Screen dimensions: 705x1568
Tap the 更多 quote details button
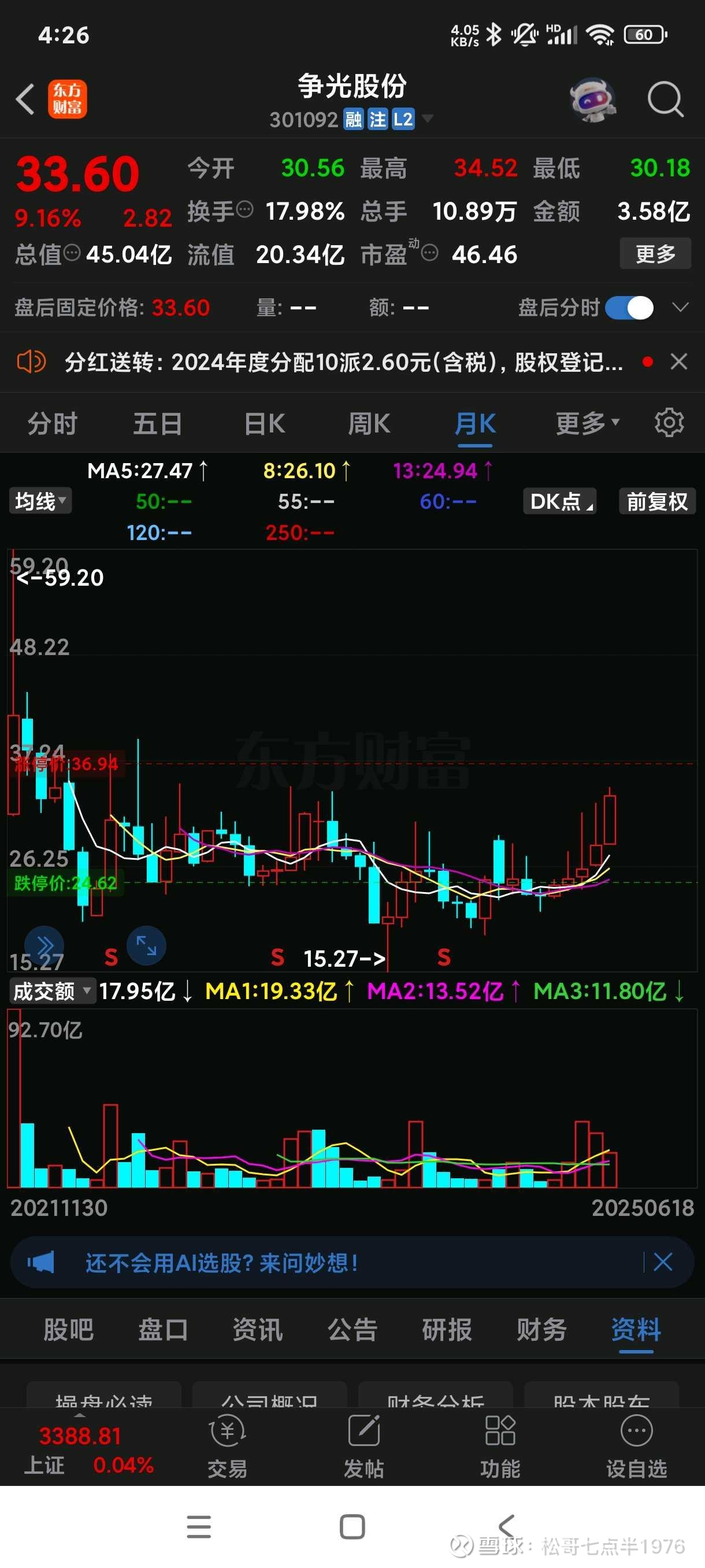pos(655,253)
